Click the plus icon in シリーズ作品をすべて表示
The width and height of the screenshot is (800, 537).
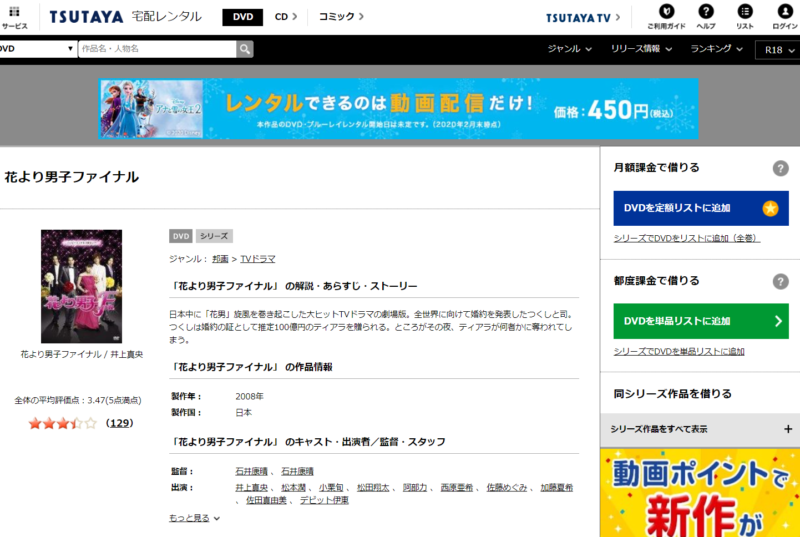point(788,429)
